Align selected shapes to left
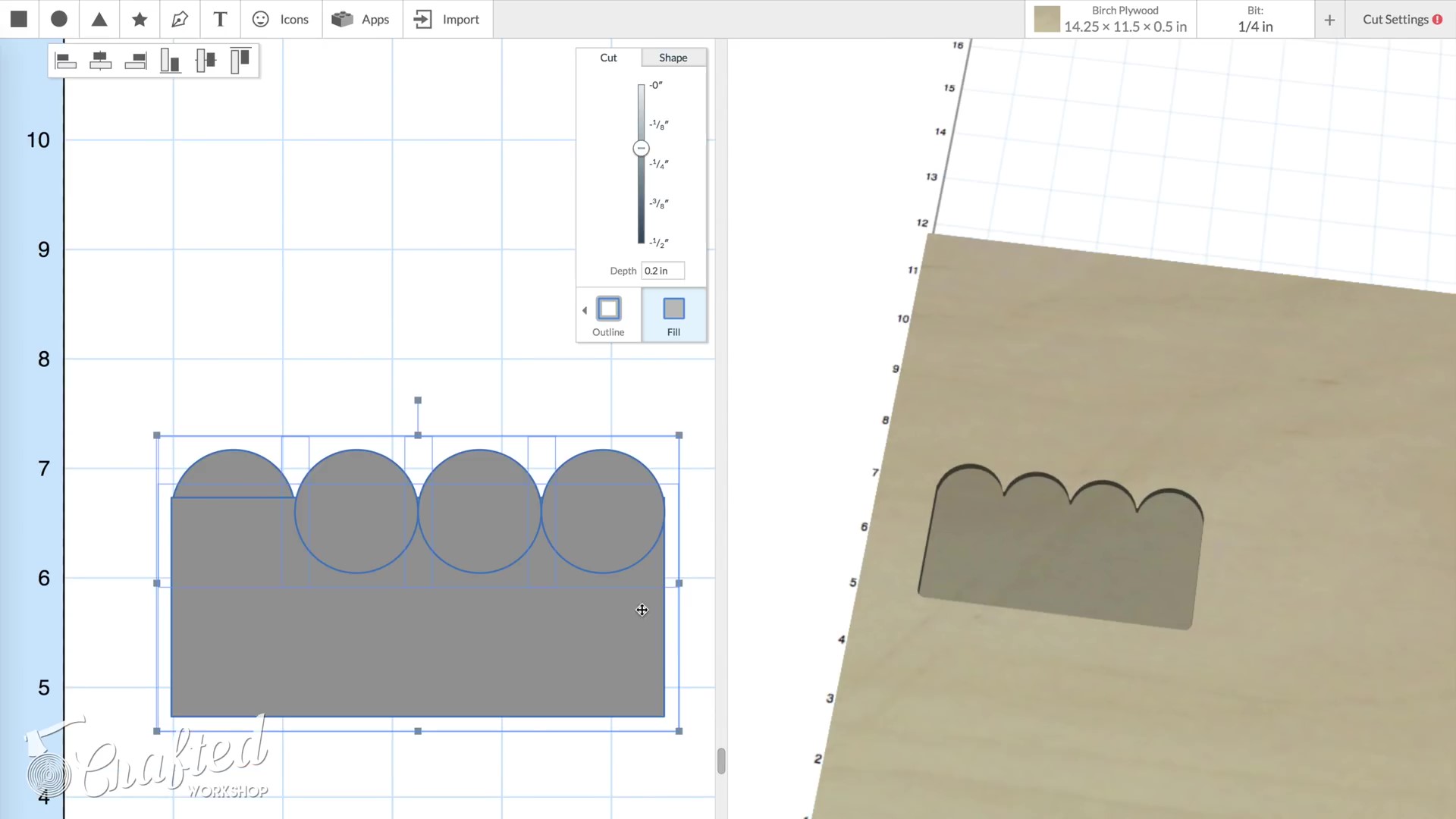Image resolution: width=1456 pixels, height=819 pixels. [x=66, y=61]
